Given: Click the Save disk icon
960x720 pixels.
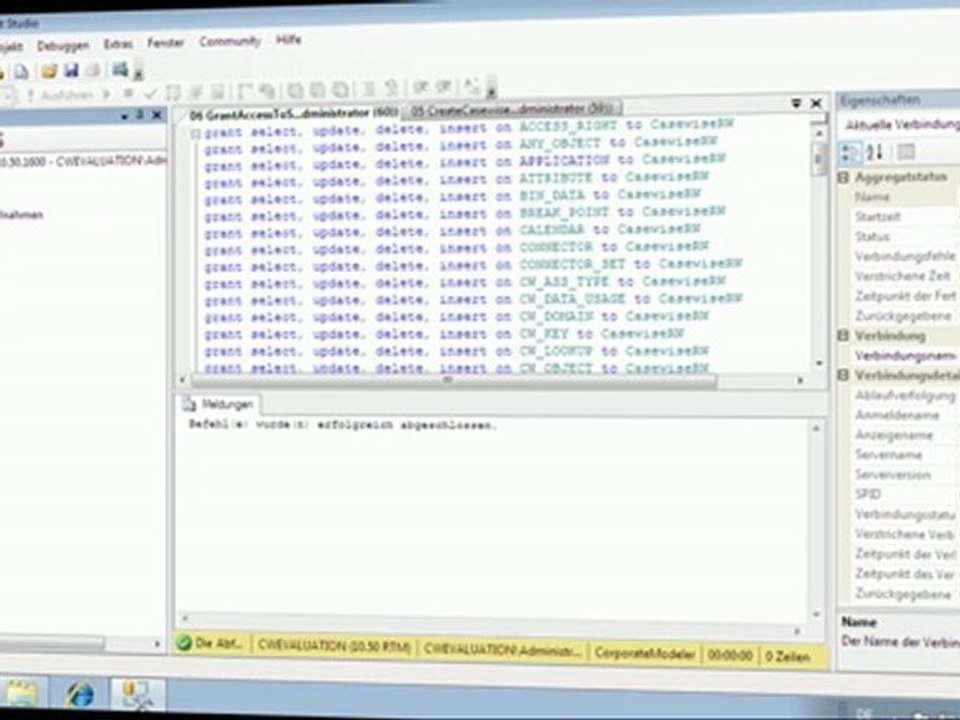Looking at the screenshot, I should pos(72,70).
